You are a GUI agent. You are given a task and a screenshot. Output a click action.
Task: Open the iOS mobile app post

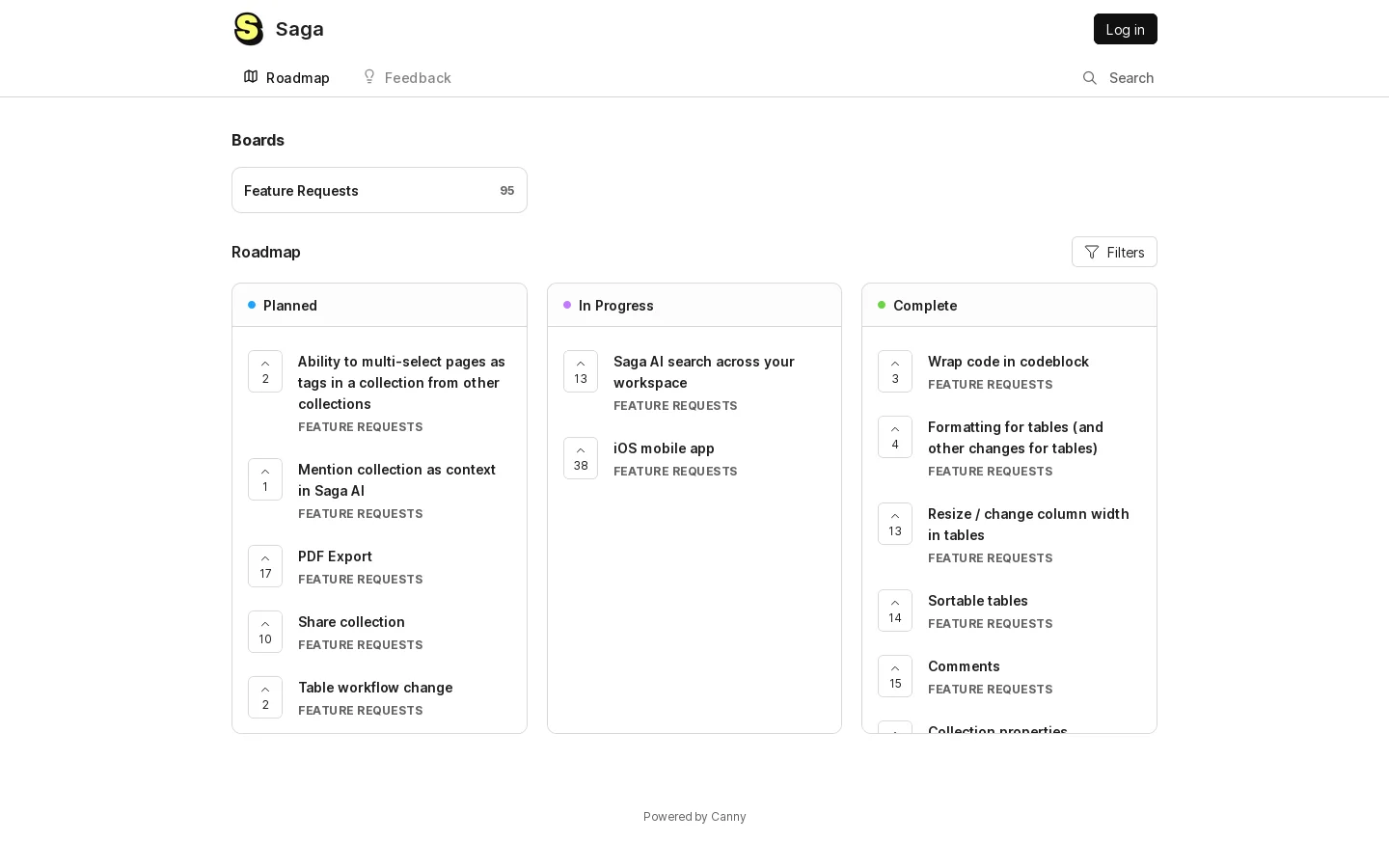664,448
